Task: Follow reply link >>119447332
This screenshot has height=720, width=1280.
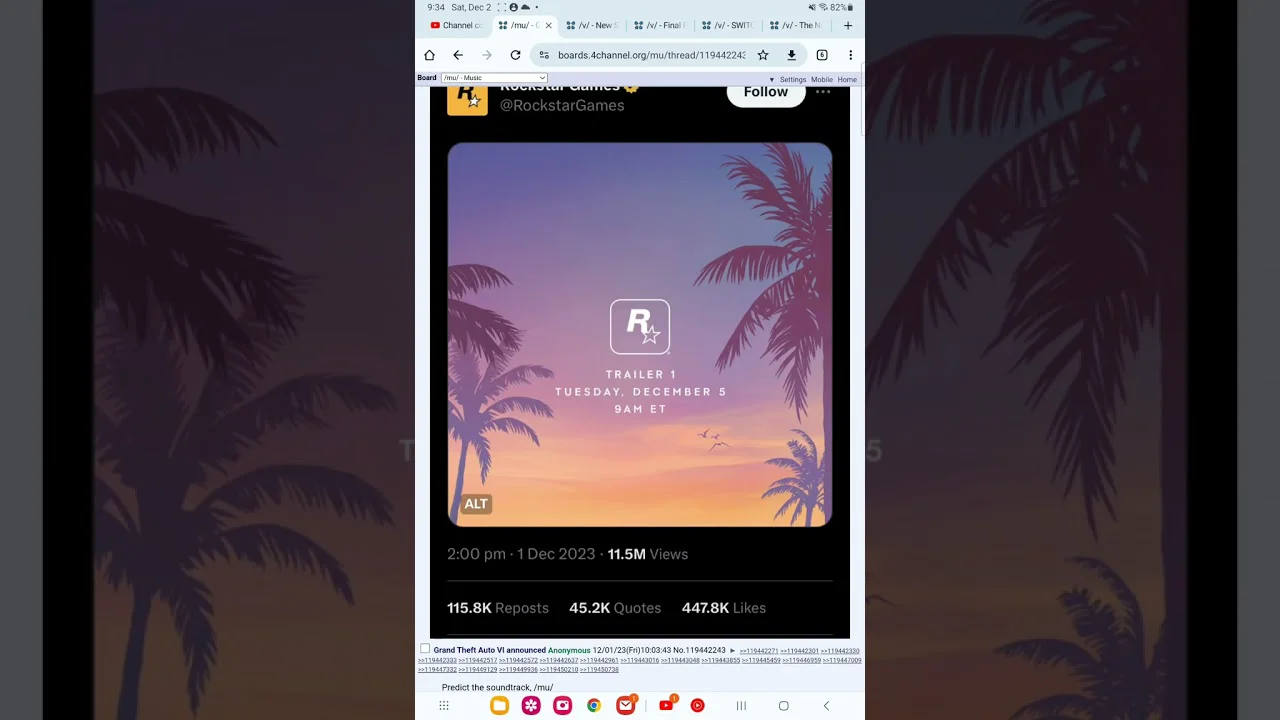Action: coord(437,669)
